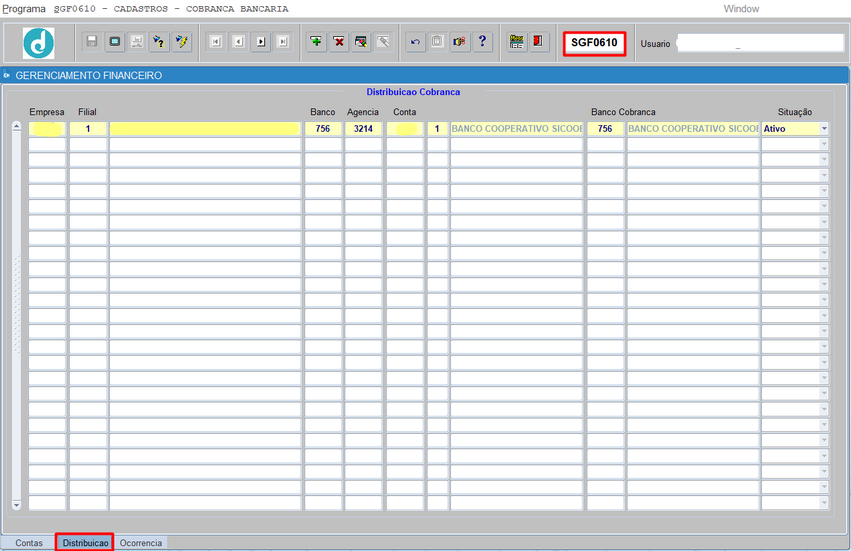Expand the Situação dropdown in the second row
This screenshot has height=551, width=851.
pos(824,144)
